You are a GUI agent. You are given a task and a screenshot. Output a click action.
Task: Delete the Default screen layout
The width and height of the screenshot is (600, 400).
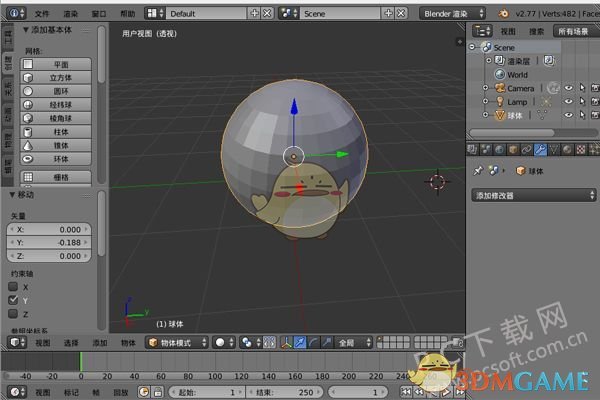(x=267, y=13)
